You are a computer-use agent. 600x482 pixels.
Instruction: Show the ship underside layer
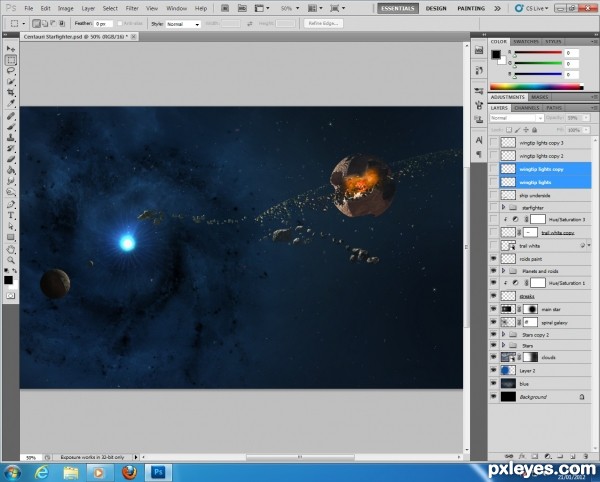coord(494,195)
